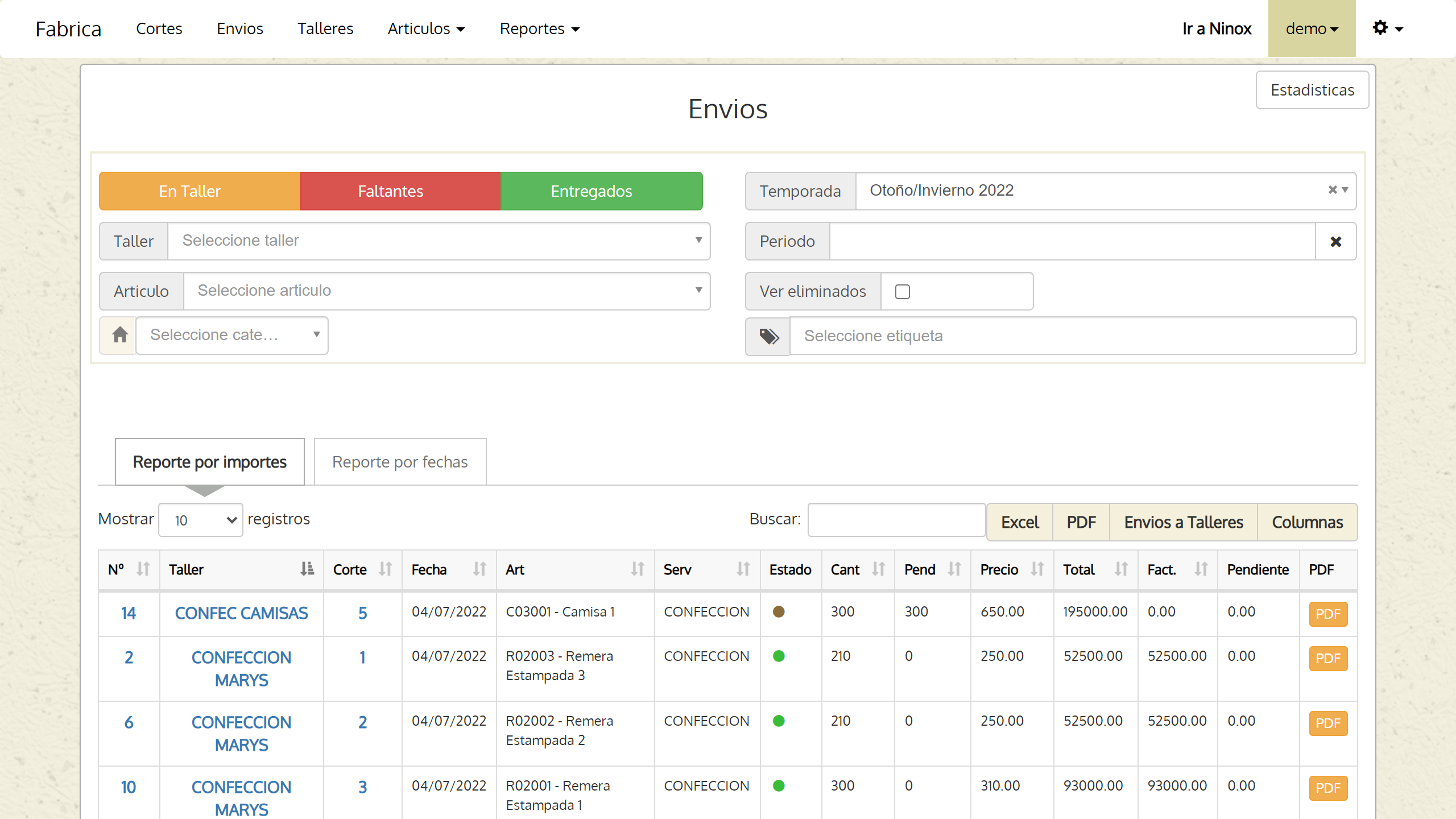Go to Talleres page
Screen dimensions: 1456x819
tap(325, 28)
